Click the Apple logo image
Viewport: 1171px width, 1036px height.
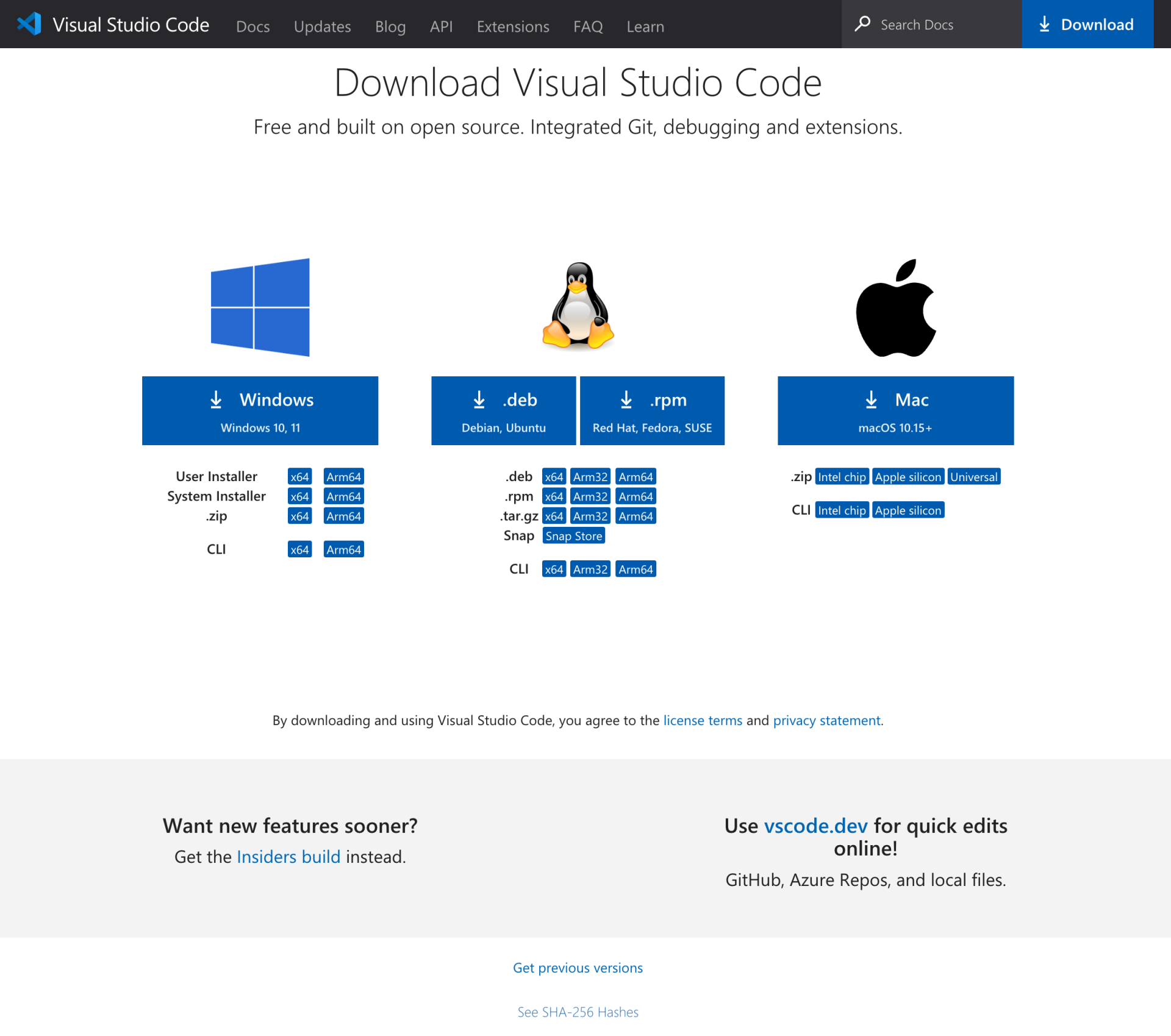click(895, 307)
